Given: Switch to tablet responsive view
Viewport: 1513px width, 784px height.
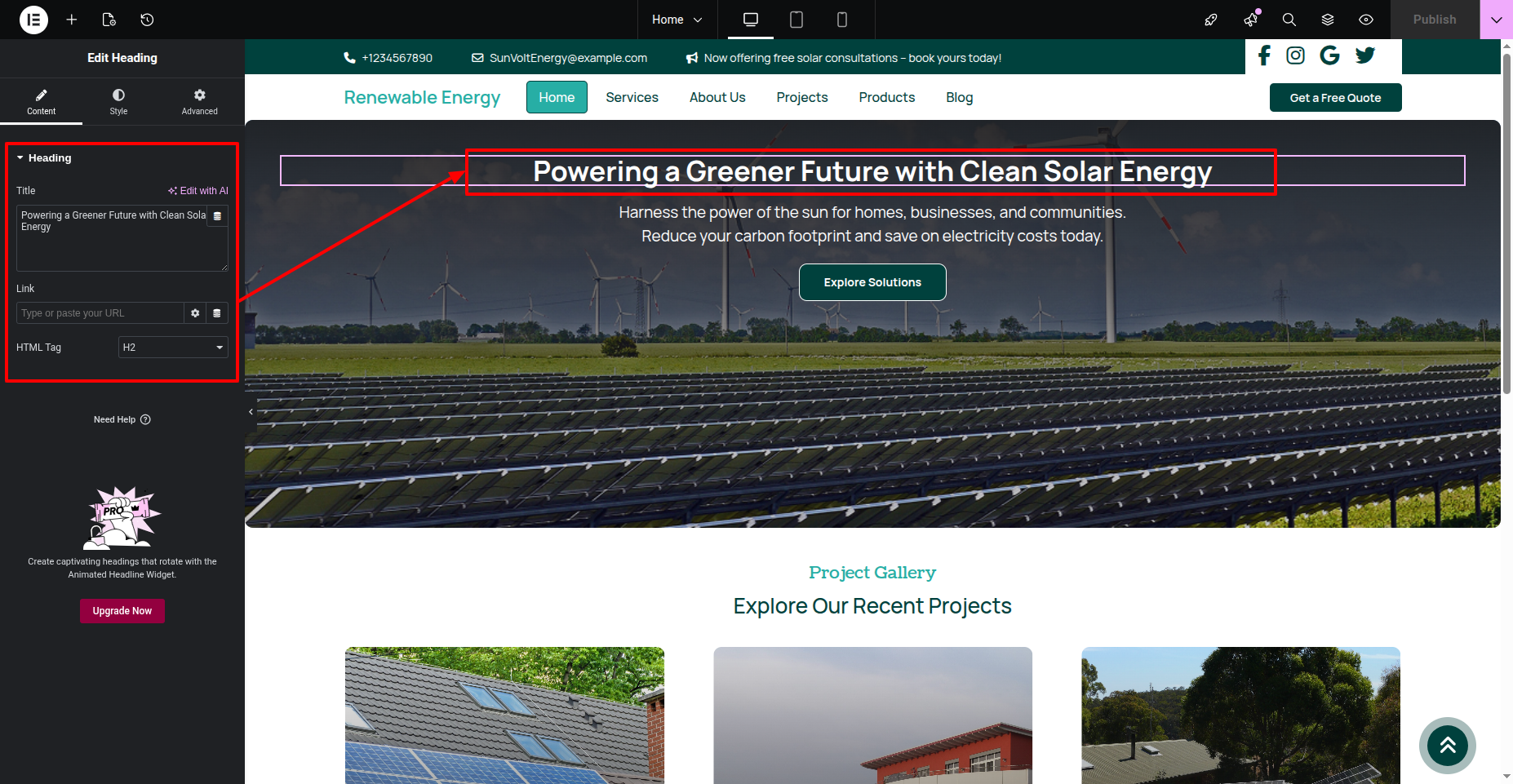Looking at the screenshot, I should pyautogui.click(x=796, y=20).
